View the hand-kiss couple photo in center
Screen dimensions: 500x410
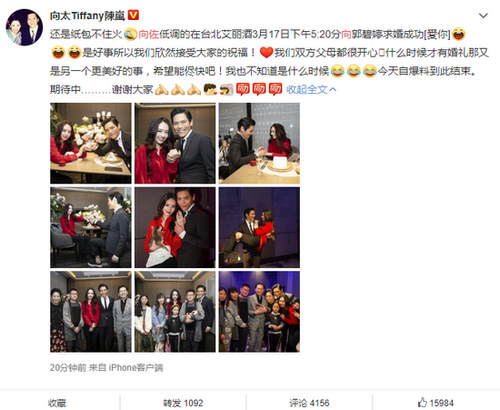[x=175, y=227]
